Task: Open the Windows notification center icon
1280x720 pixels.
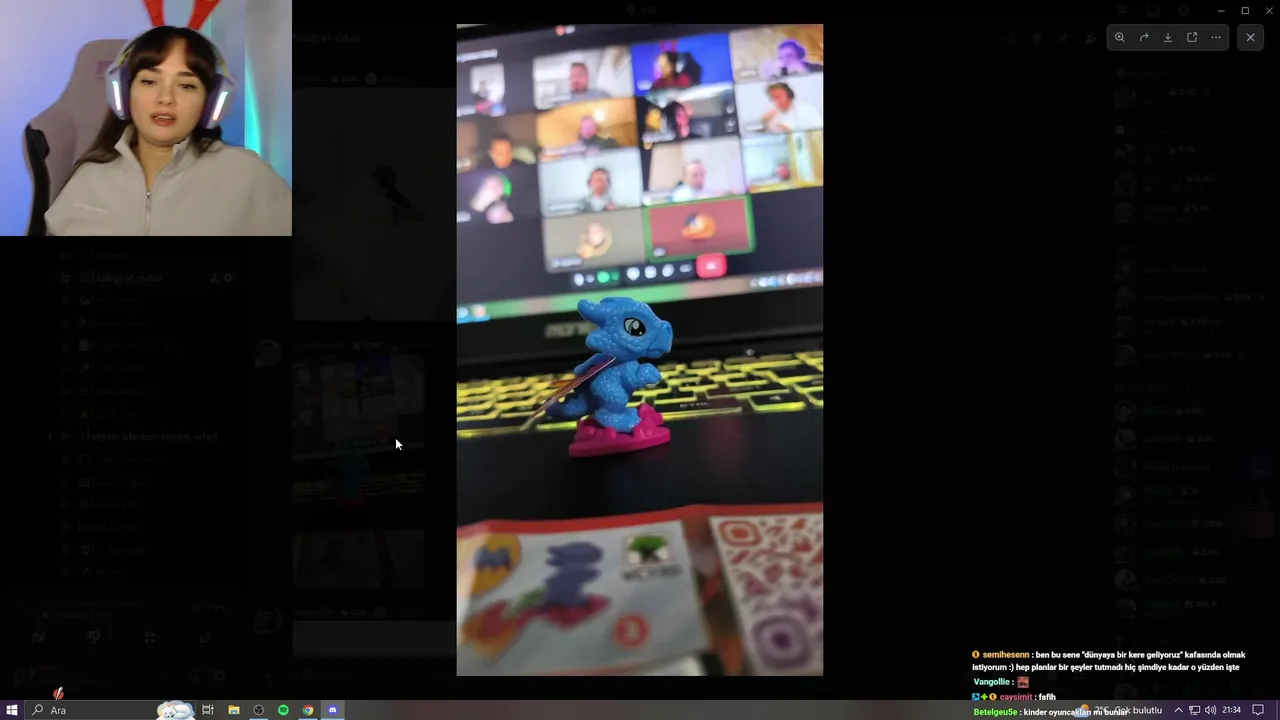Action: click(x=1259, y=710)
